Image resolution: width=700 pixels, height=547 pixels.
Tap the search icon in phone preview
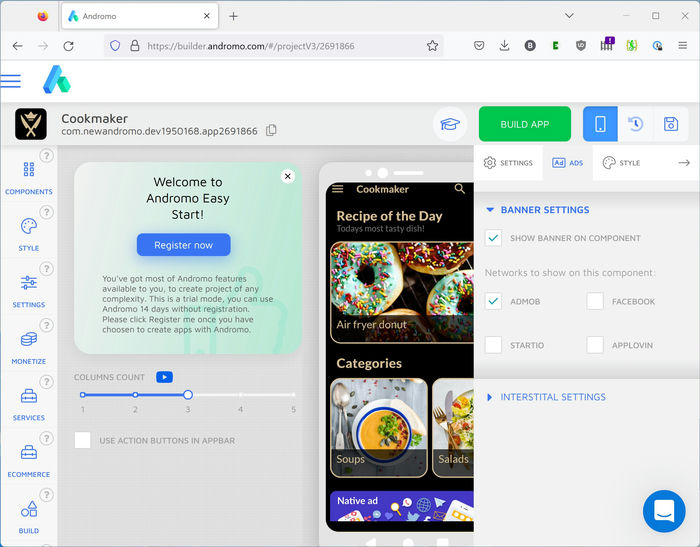click(459, 188)
